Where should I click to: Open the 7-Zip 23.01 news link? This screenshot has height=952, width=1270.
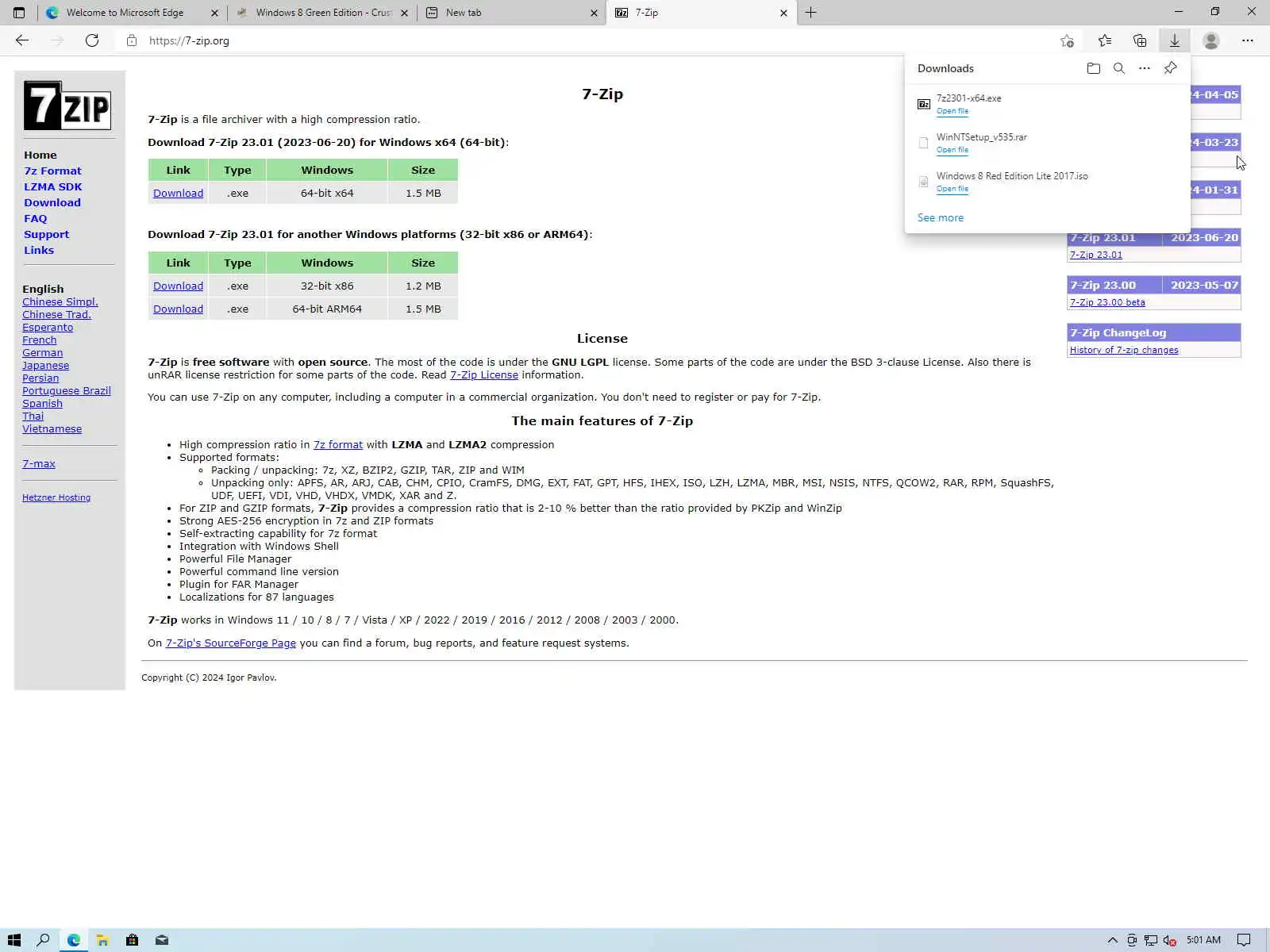(x=1096, y=255)
